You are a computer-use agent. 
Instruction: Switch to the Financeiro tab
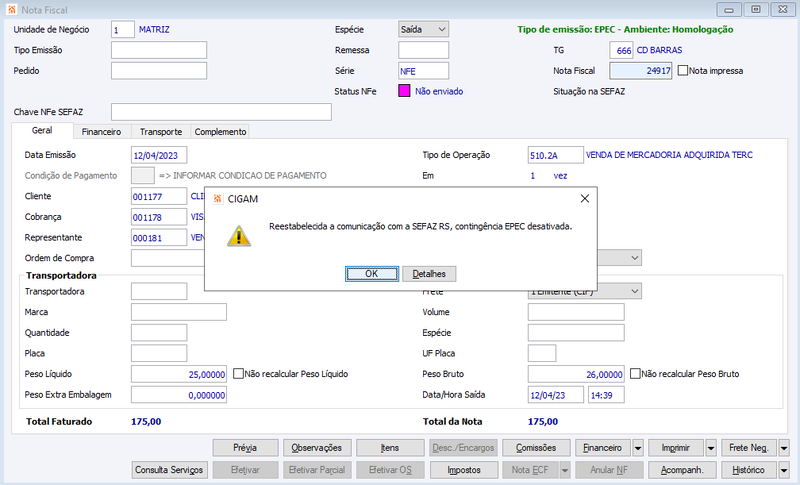pyautogui.click(x=102, y=132)
